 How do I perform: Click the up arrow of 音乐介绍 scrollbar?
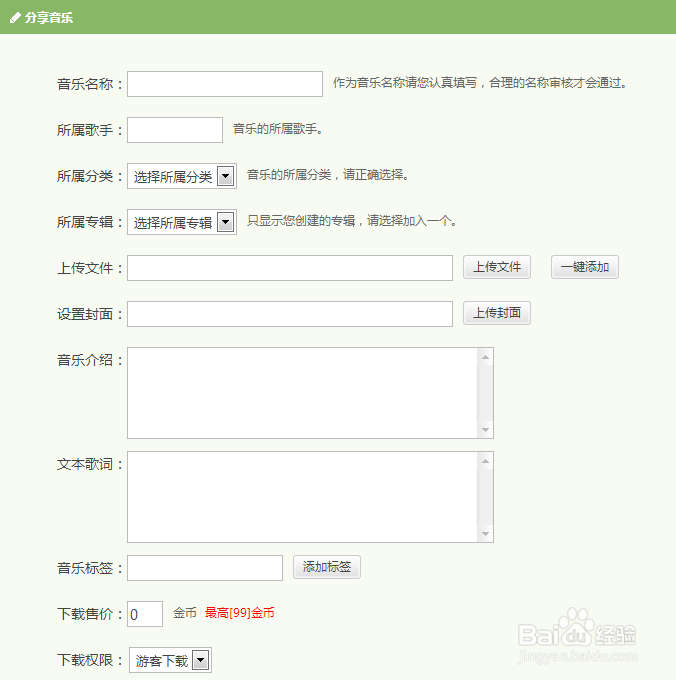(485, 357)
